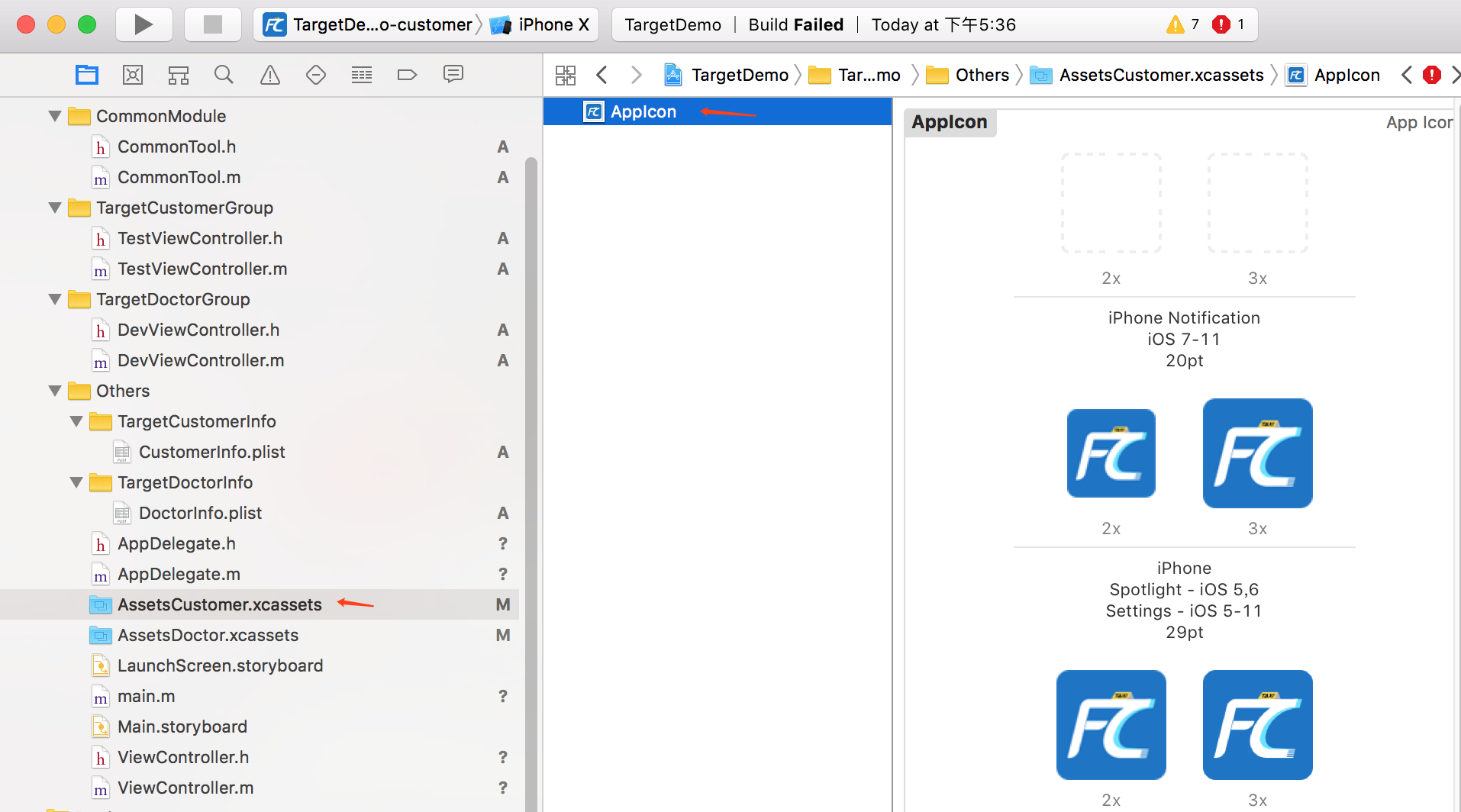Collapse the Others group
This screenshot has height=812, width=1461.
55,391
